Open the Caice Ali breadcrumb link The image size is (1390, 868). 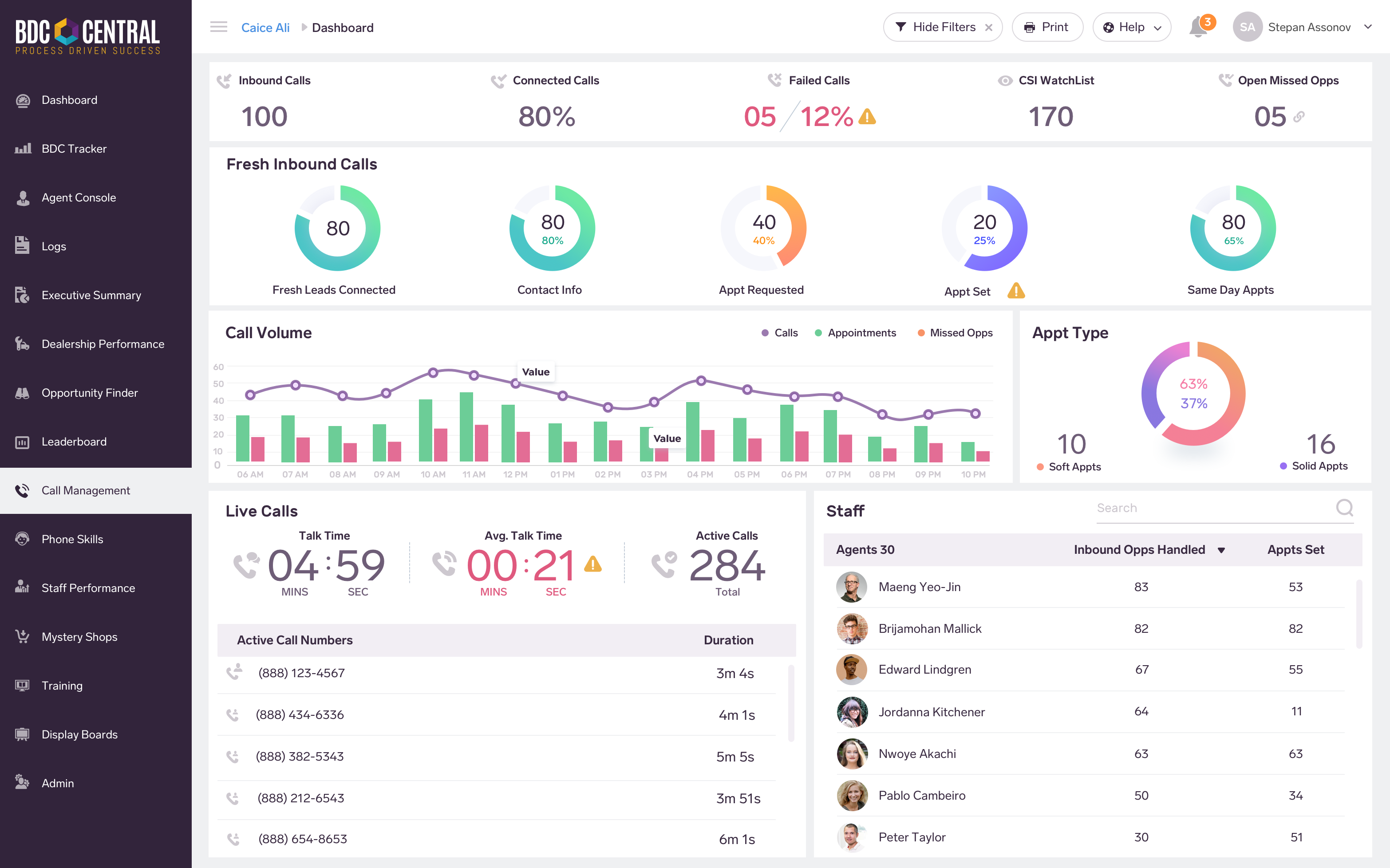(265, 28)
